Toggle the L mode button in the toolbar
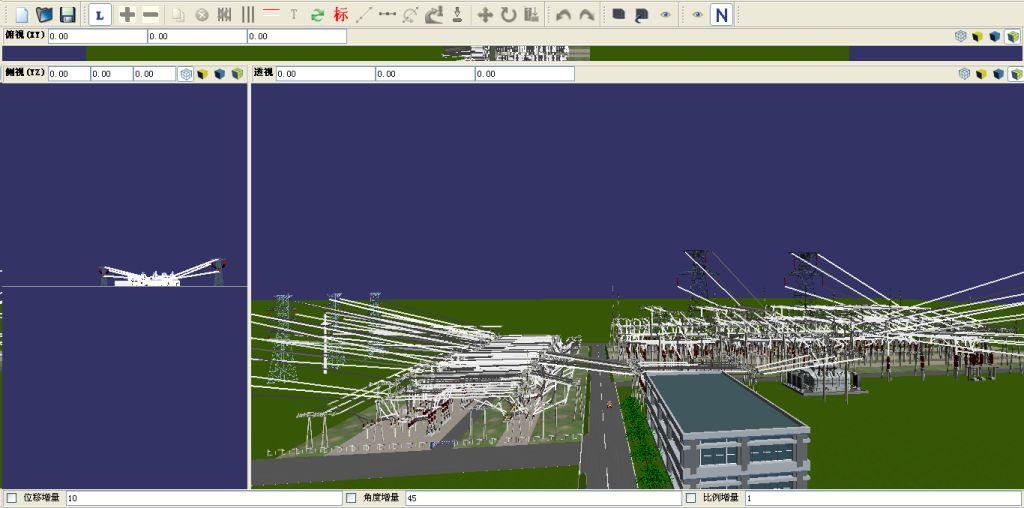 coord(99,15)
